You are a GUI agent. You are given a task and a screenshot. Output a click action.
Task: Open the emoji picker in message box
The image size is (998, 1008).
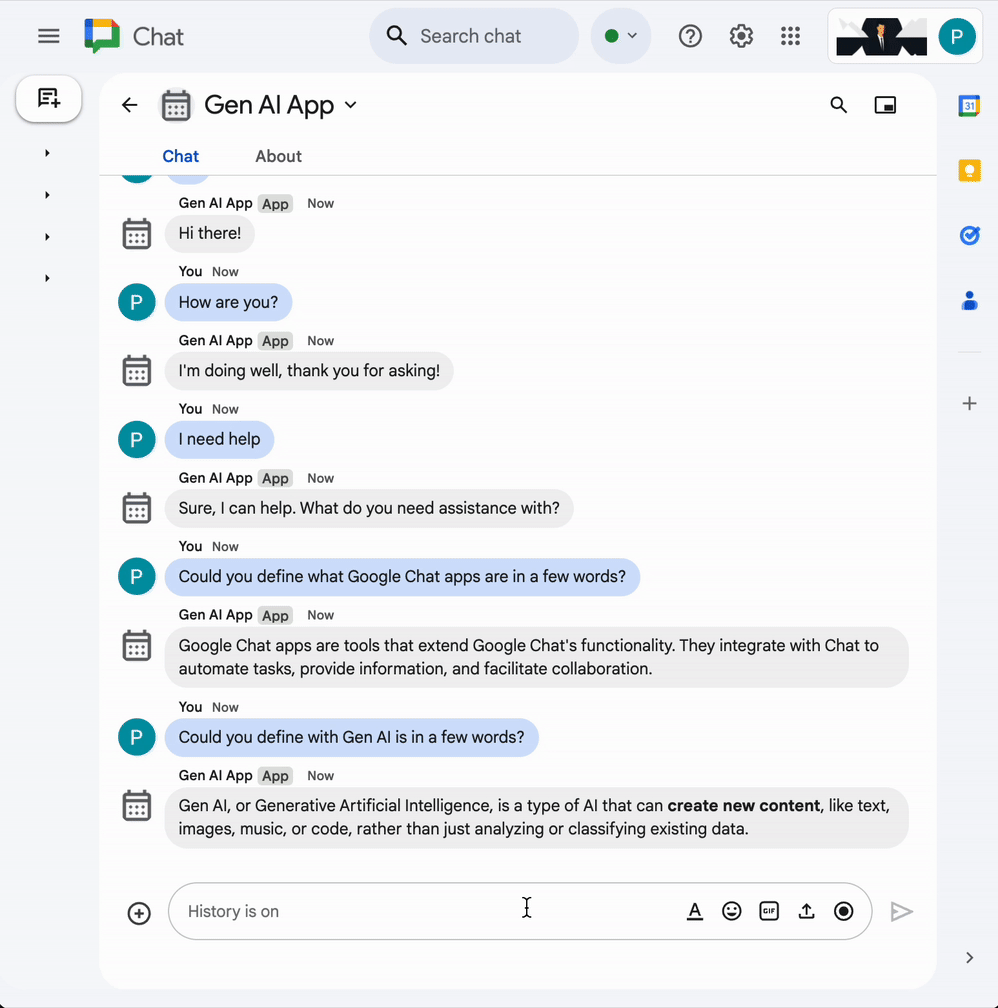click(732, 911)
